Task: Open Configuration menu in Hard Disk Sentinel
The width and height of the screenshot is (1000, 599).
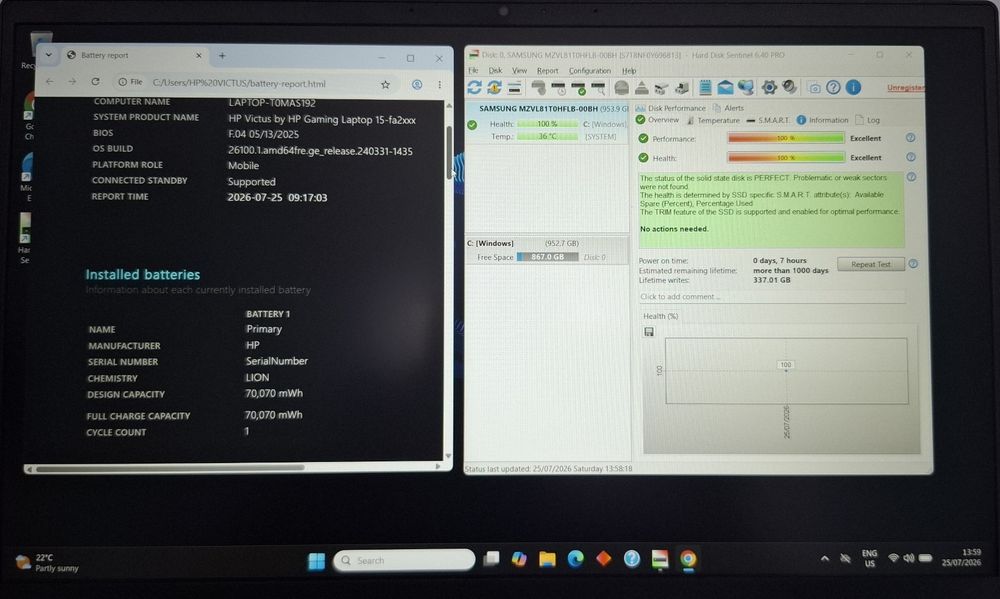Action: click(589, 71)
